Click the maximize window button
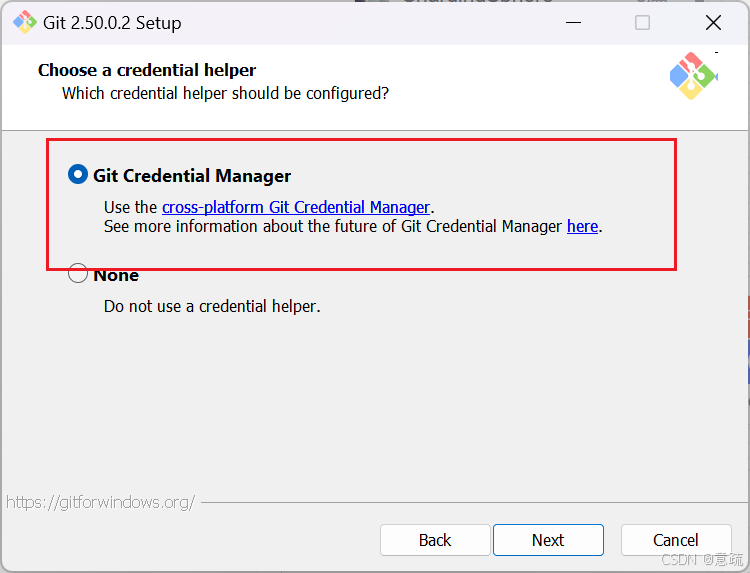This screenshot has height=573, width=750. (642, 22)
